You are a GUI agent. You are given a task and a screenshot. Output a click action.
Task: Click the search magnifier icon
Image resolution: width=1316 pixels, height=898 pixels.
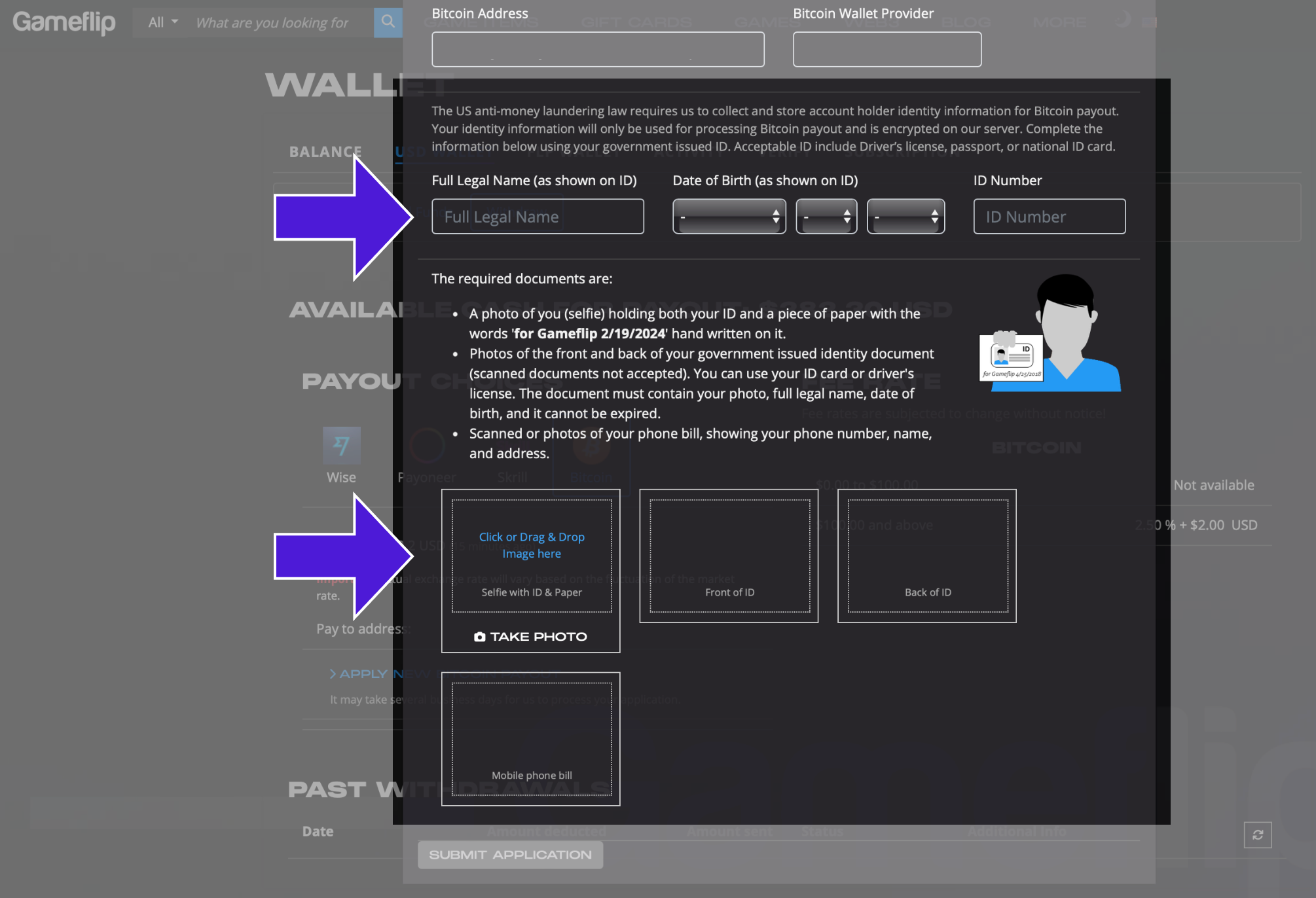pyautogui.click(x=388, y=22)
